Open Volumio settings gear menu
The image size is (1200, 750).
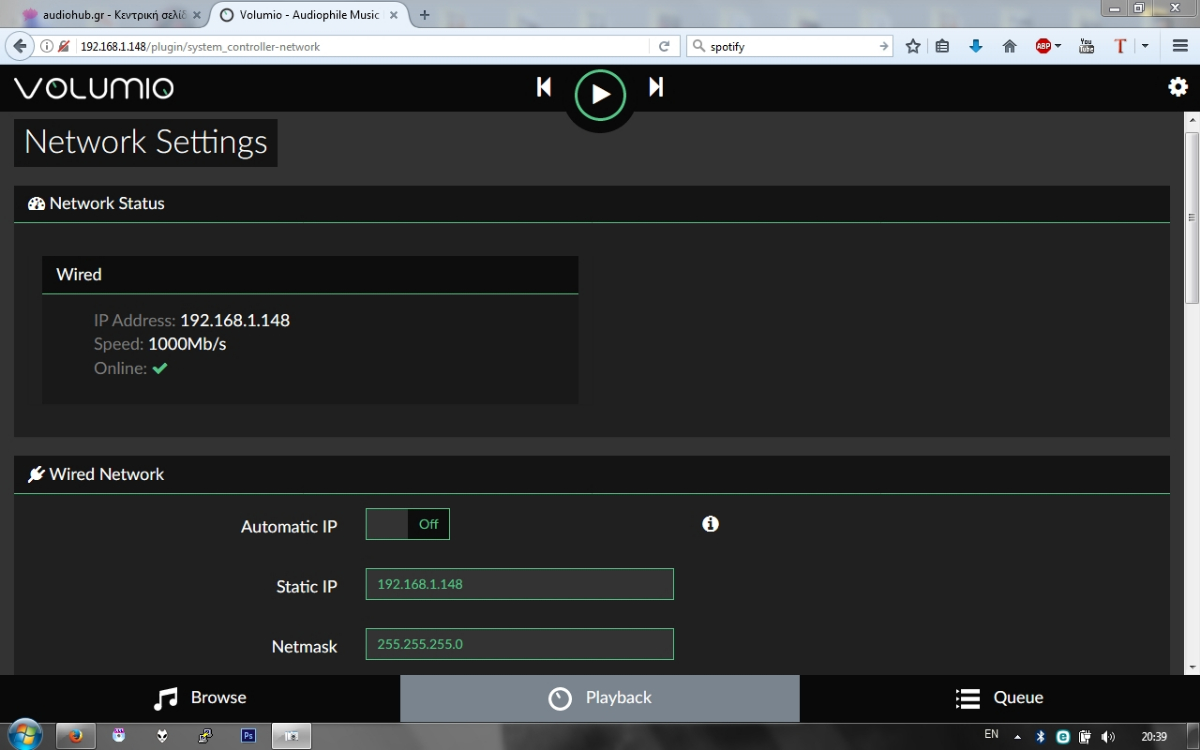pos(1178,87)
